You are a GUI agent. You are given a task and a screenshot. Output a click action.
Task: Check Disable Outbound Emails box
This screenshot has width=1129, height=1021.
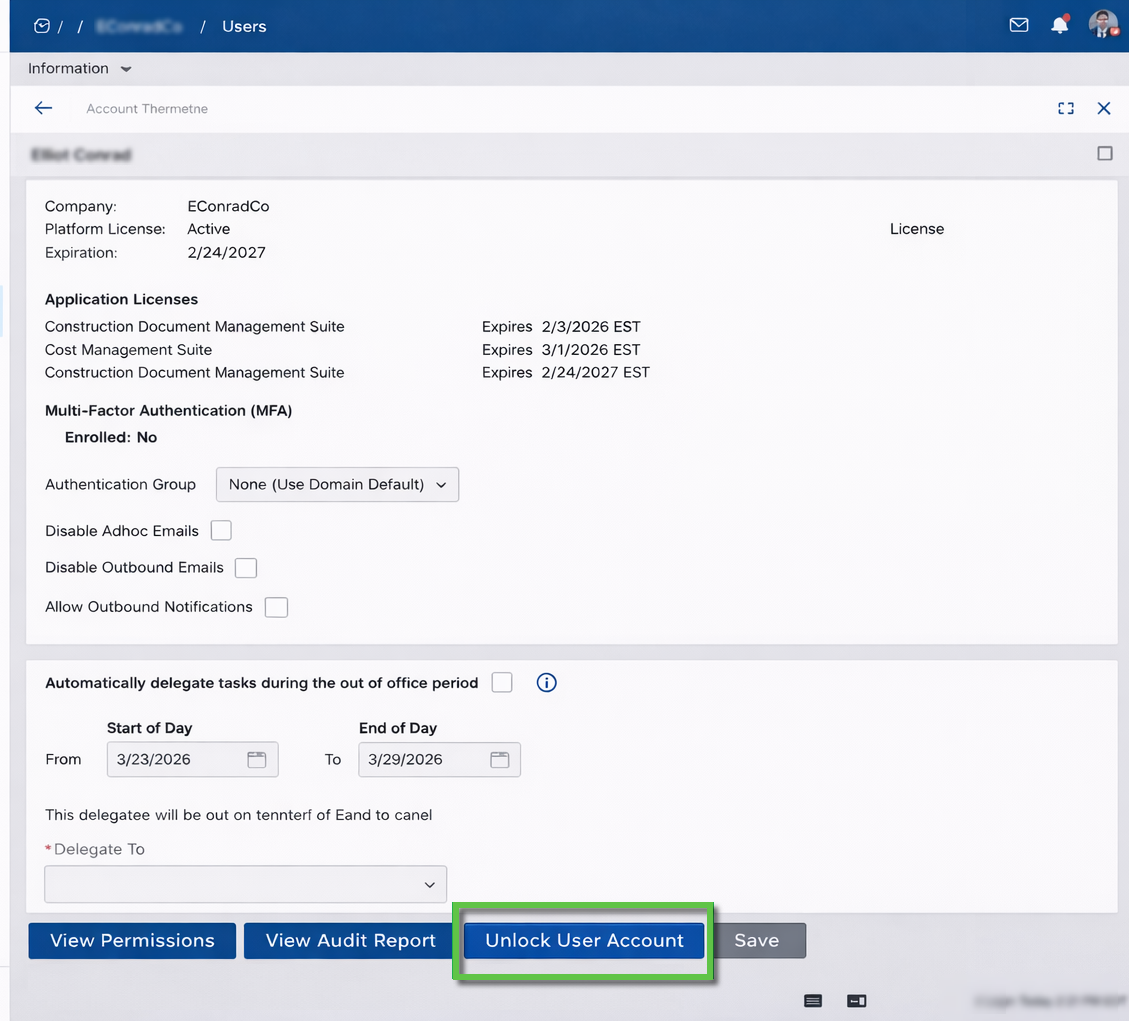point(246,568)
